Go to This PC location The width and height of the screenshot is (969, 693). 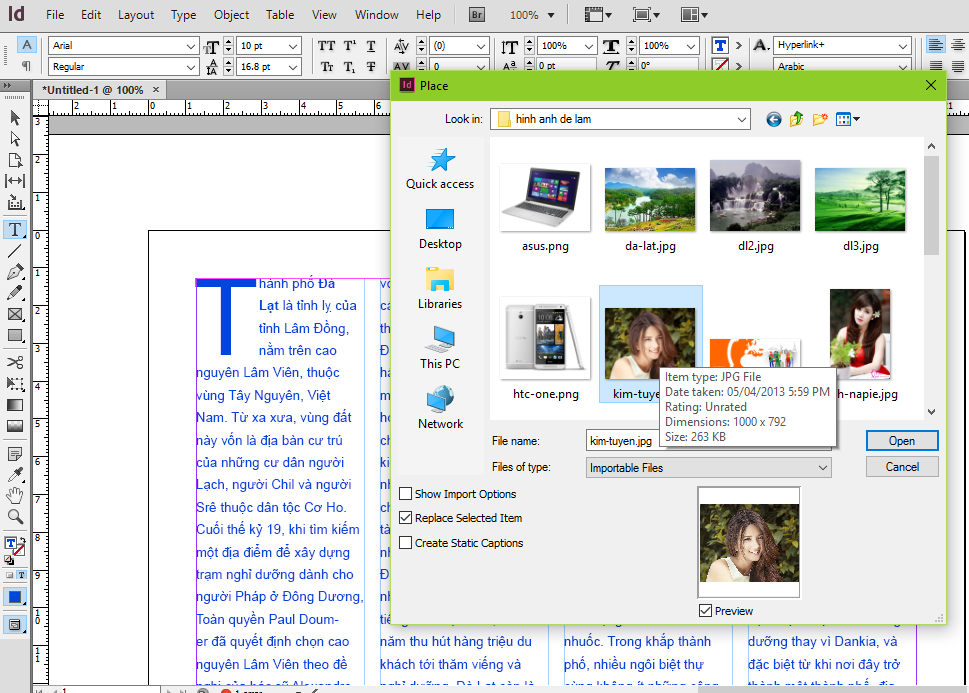tap(440, 348)
